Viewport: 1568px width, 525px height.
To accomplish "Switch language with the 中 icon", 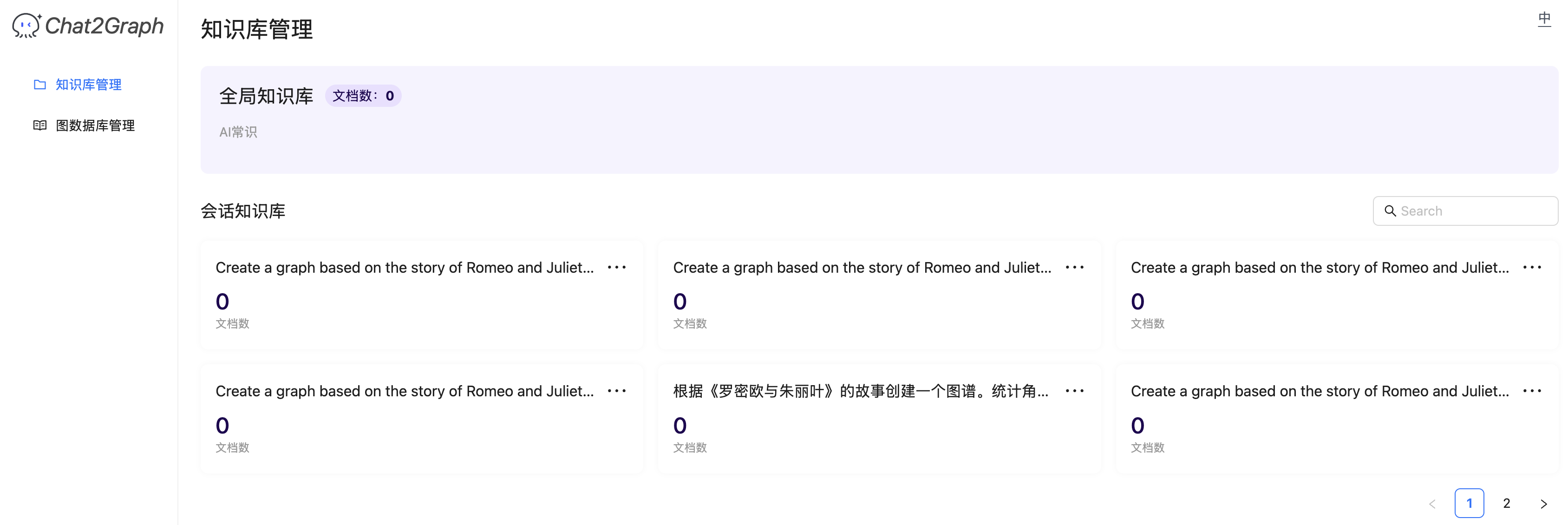I will point(1544,20).
